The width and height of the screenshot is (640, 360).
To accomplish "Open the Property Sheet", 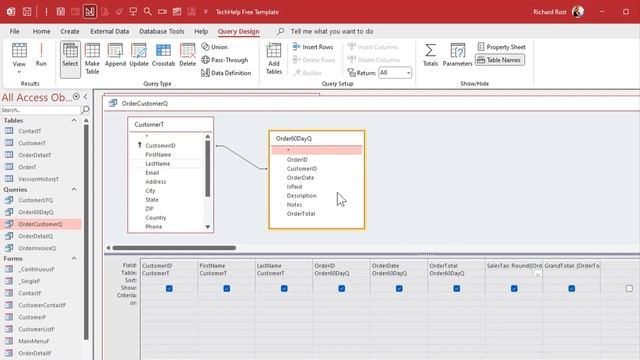I will (501, 47).
